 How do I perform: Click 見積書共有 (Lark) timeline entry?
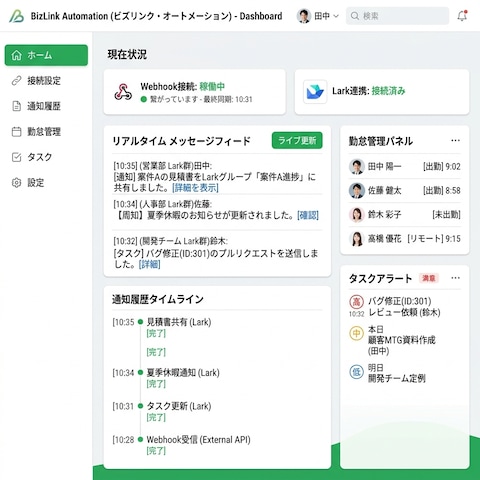pos(179,322)
